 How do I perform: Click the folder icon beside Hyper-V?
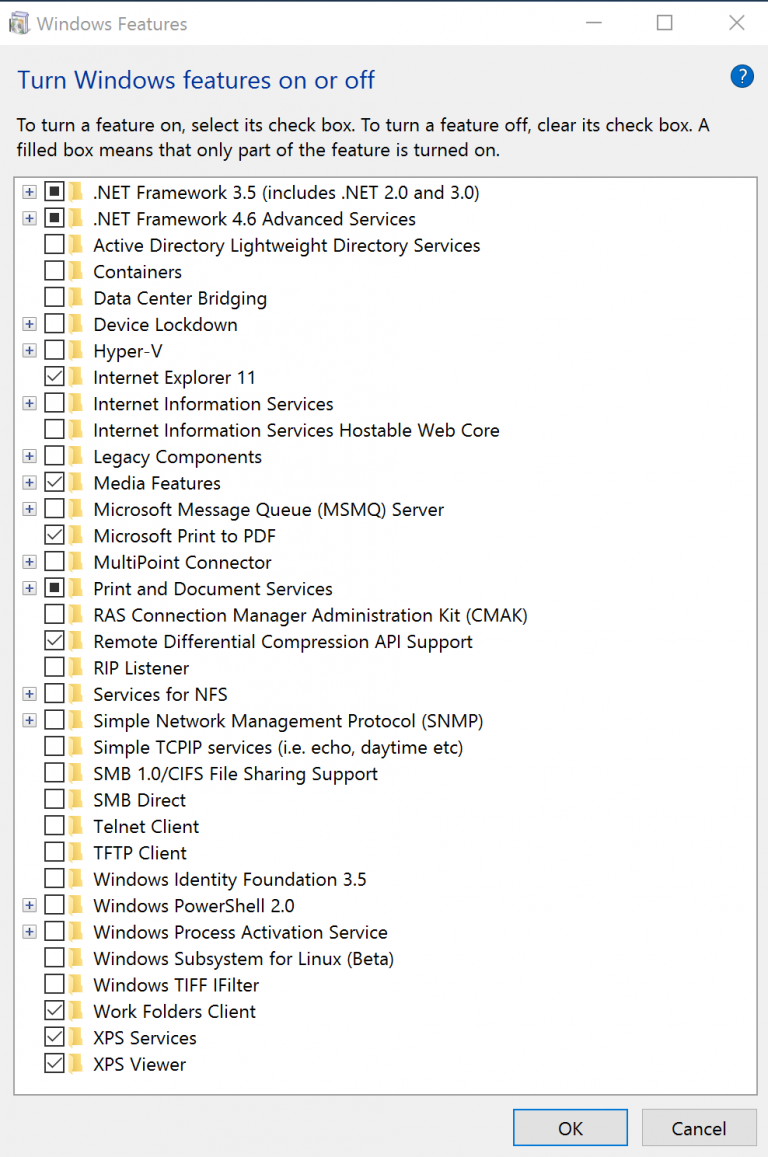point(75,350)
